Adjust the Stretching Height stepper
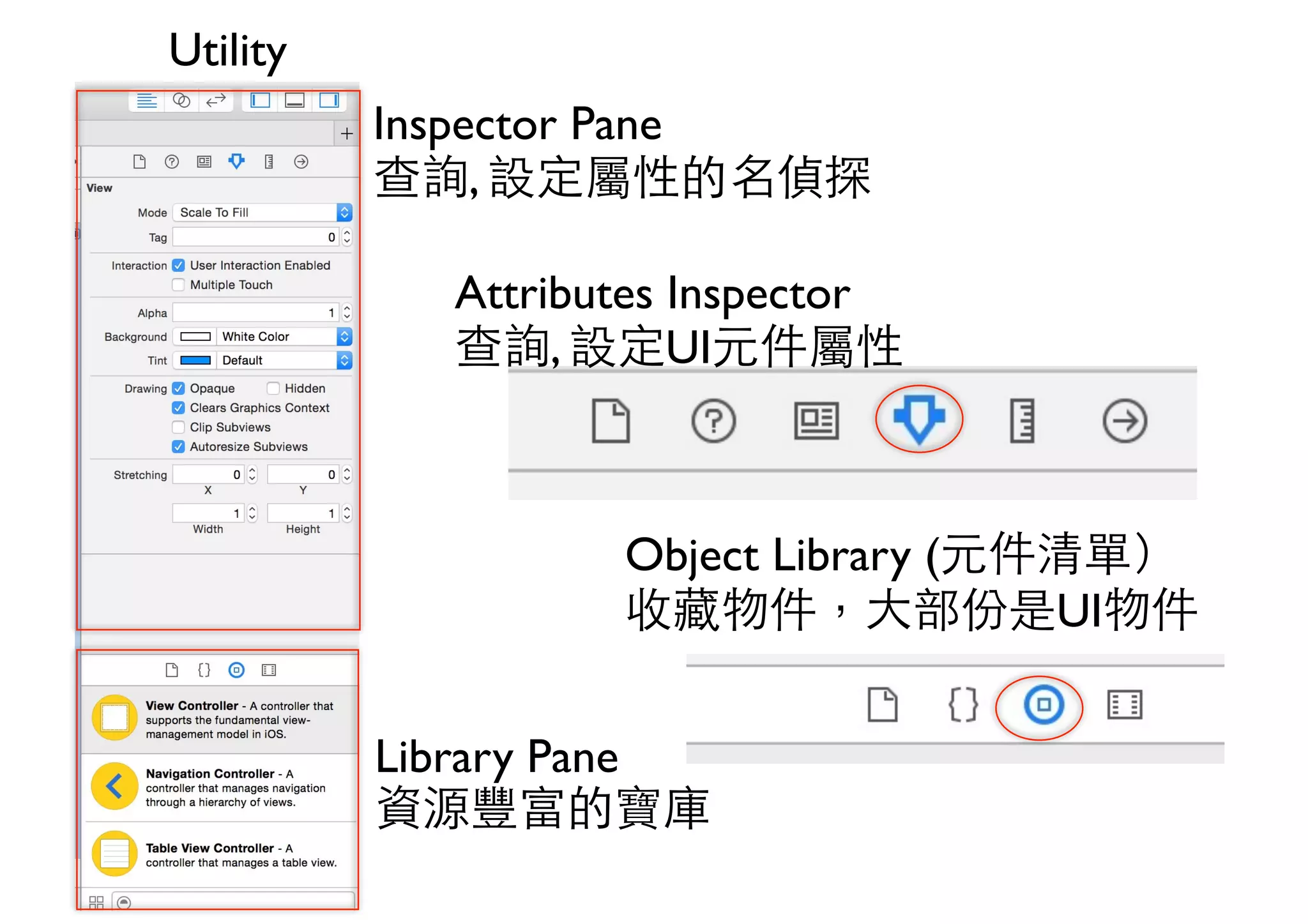The height and width of the screenshot is (924, 1308). click(x=347, y=513)
